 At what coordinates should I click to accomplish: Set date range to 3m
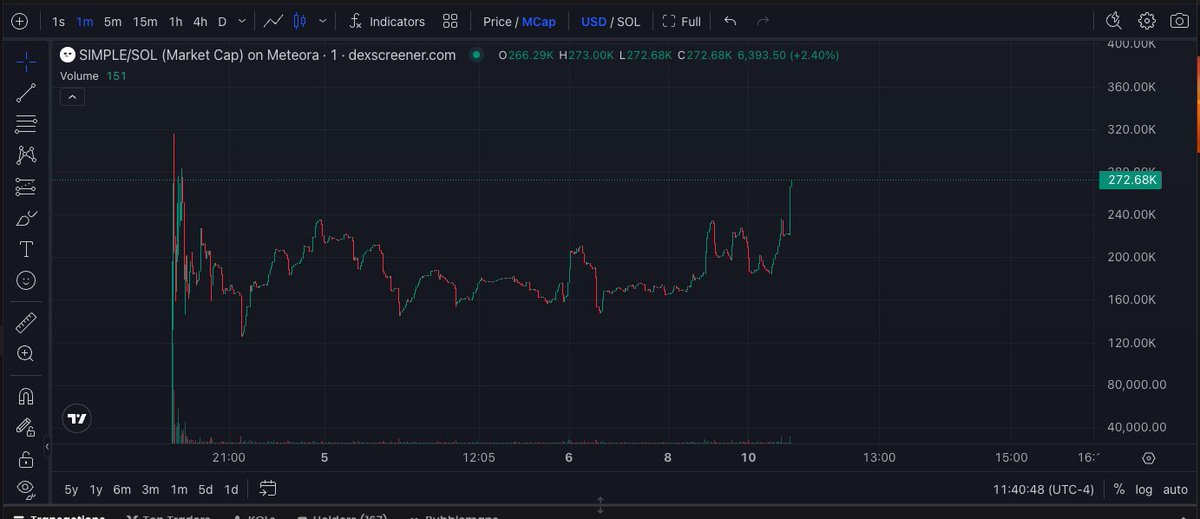tap(150, 489)
